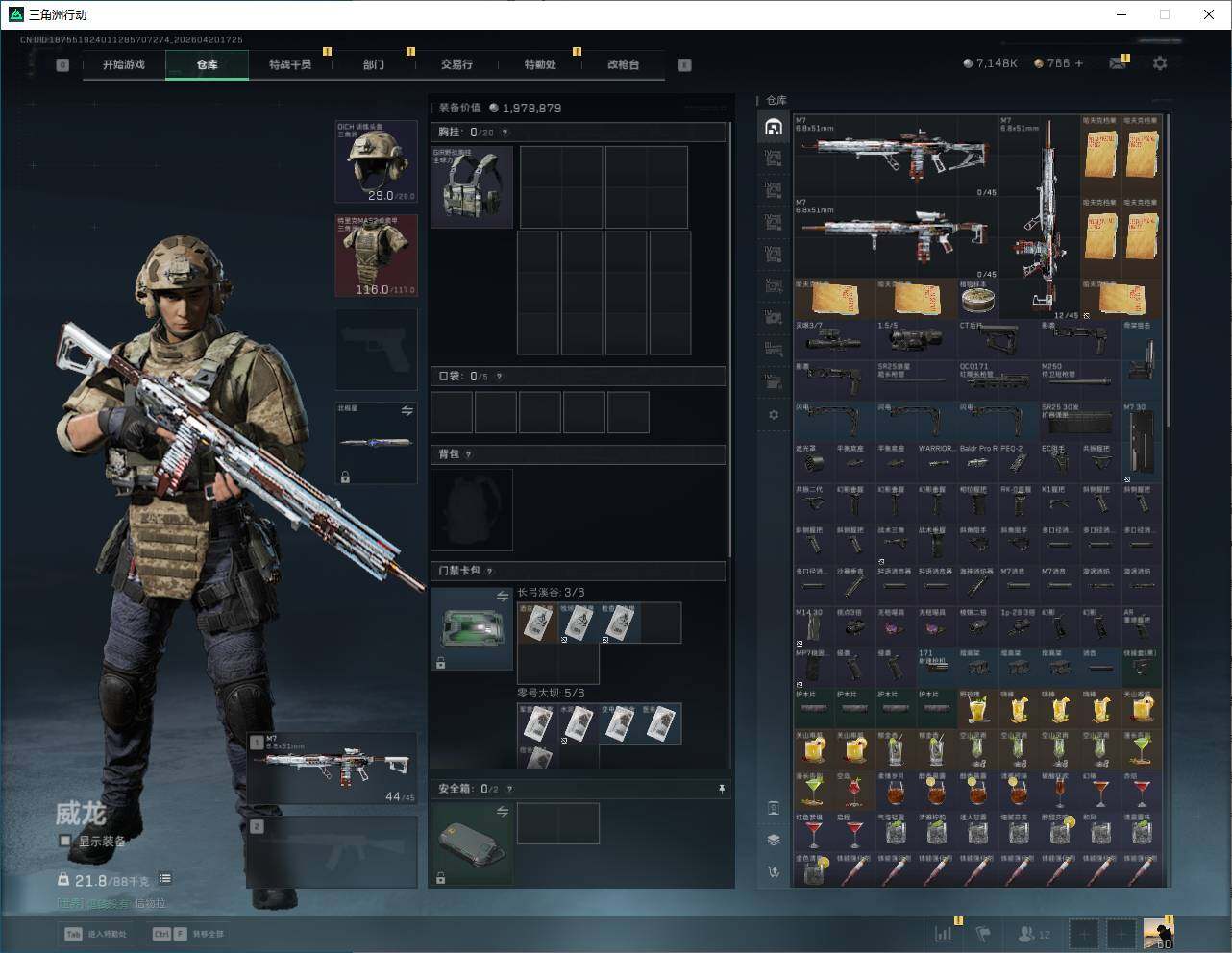This screenshot has height=953, width=1232.
Task: Select the DICH training helmet slot
Action: click(x=376, y=161)
